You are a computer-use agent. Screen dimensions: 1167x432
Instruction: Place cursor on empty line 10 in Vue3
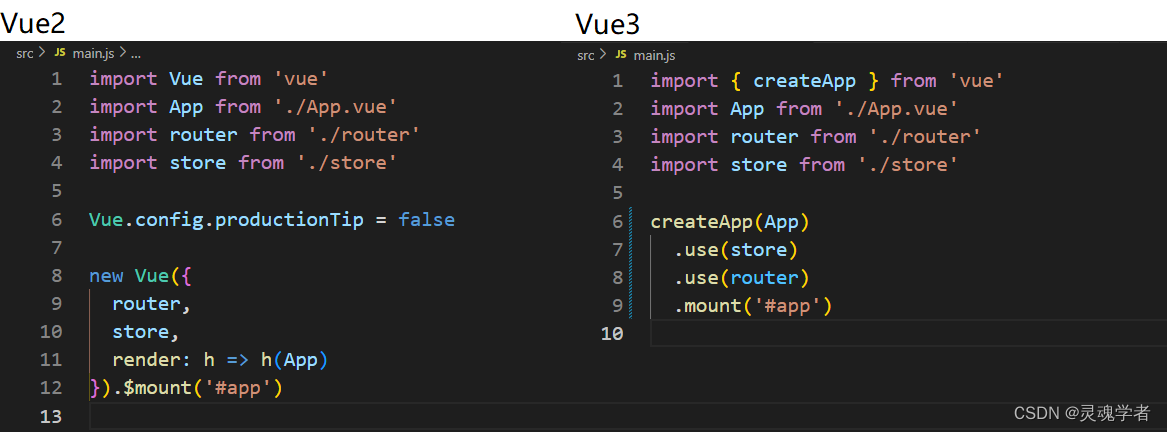[908, 334]
